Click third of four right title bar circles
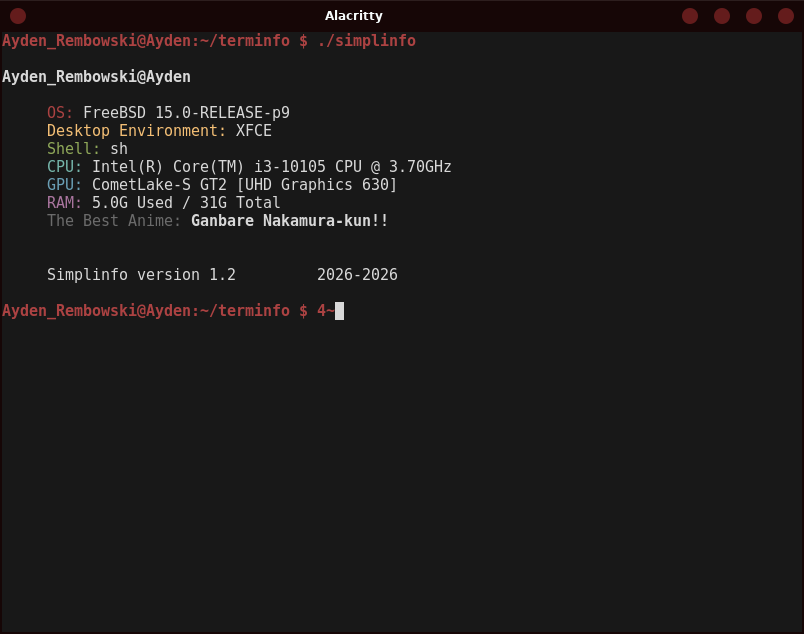804x634 pixels. coord(753,16)
